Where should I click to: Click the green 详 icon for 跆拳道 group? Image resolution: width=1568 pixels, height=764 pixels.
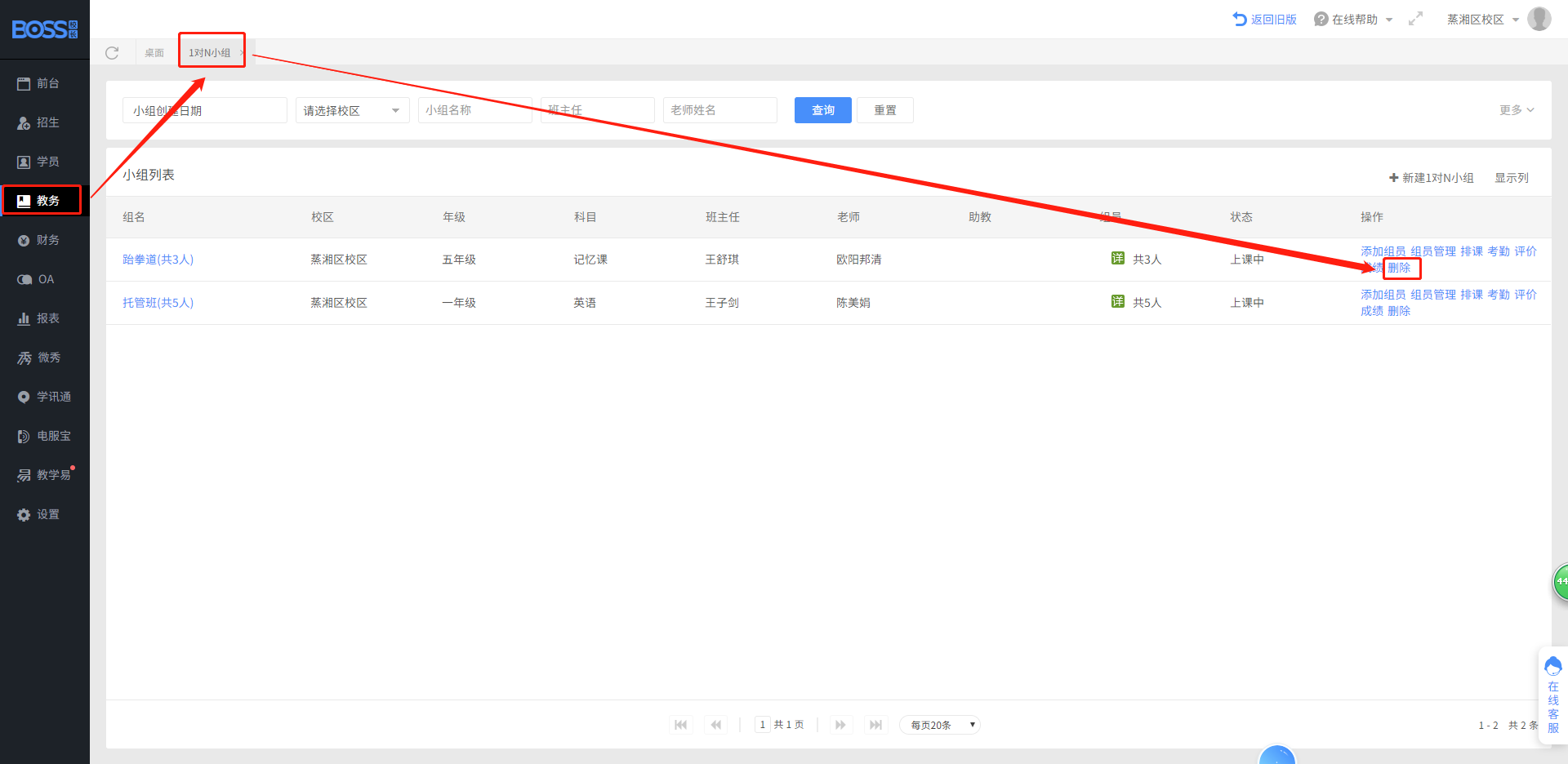1117,259
